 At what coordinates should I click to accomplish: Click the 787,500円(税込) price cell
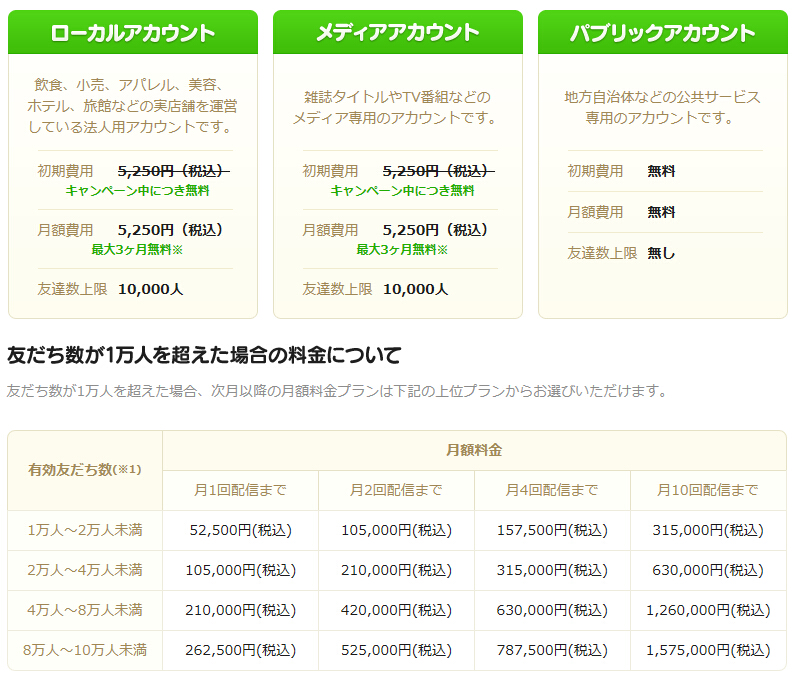(x=552, y=650)
